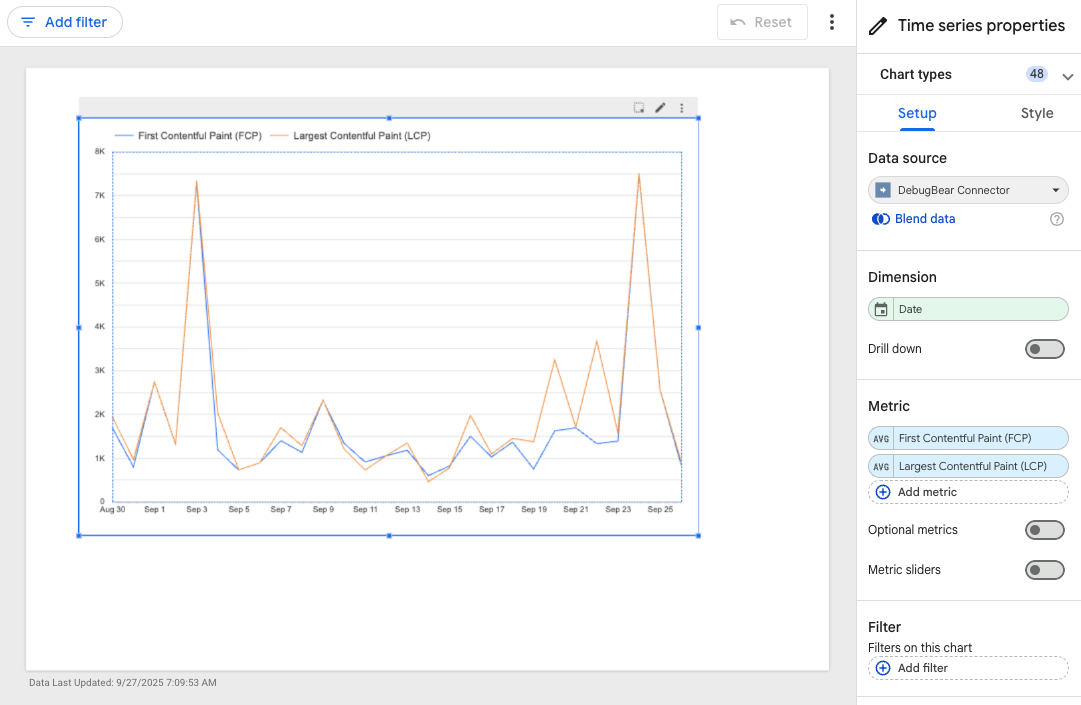Click the AVG badge on Largest Contentful Paint
This screenshot has width=1081, height=705.
click(881, 467)
